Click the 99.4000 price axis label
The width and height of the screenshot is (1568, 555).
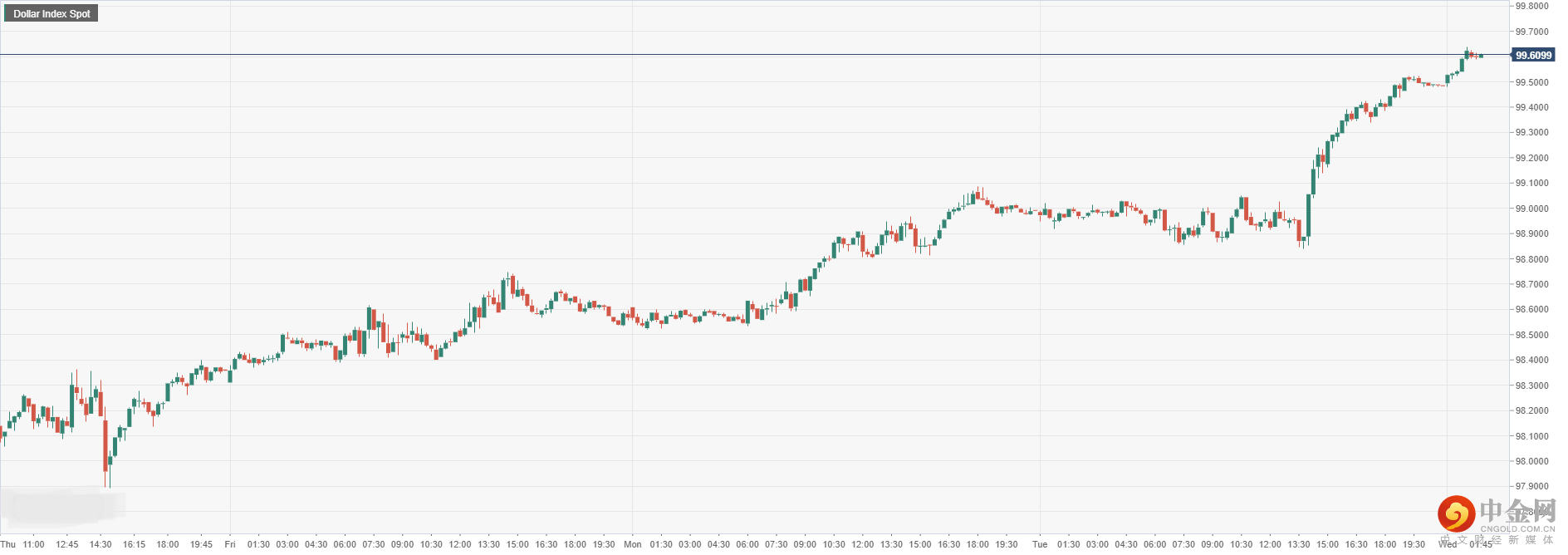[1531, 107]
